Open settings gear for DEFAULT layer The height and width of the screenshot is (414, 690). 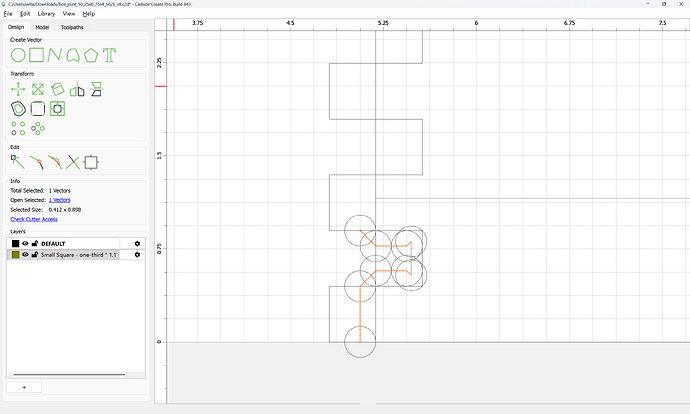[x=137, y=244]
